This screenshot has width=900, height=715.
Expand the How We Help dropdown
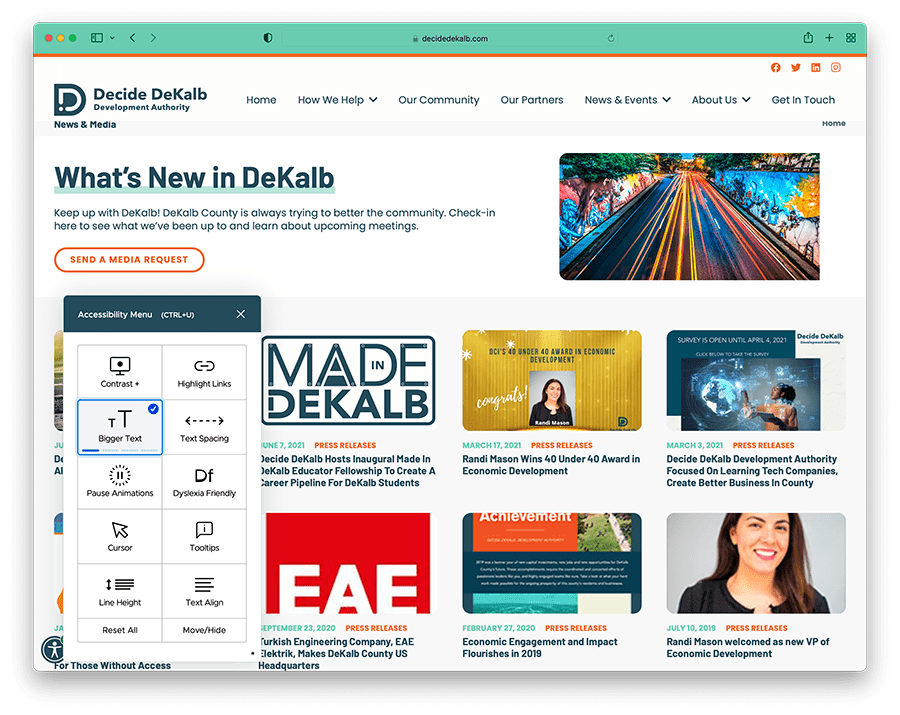(x=337, y=100)
